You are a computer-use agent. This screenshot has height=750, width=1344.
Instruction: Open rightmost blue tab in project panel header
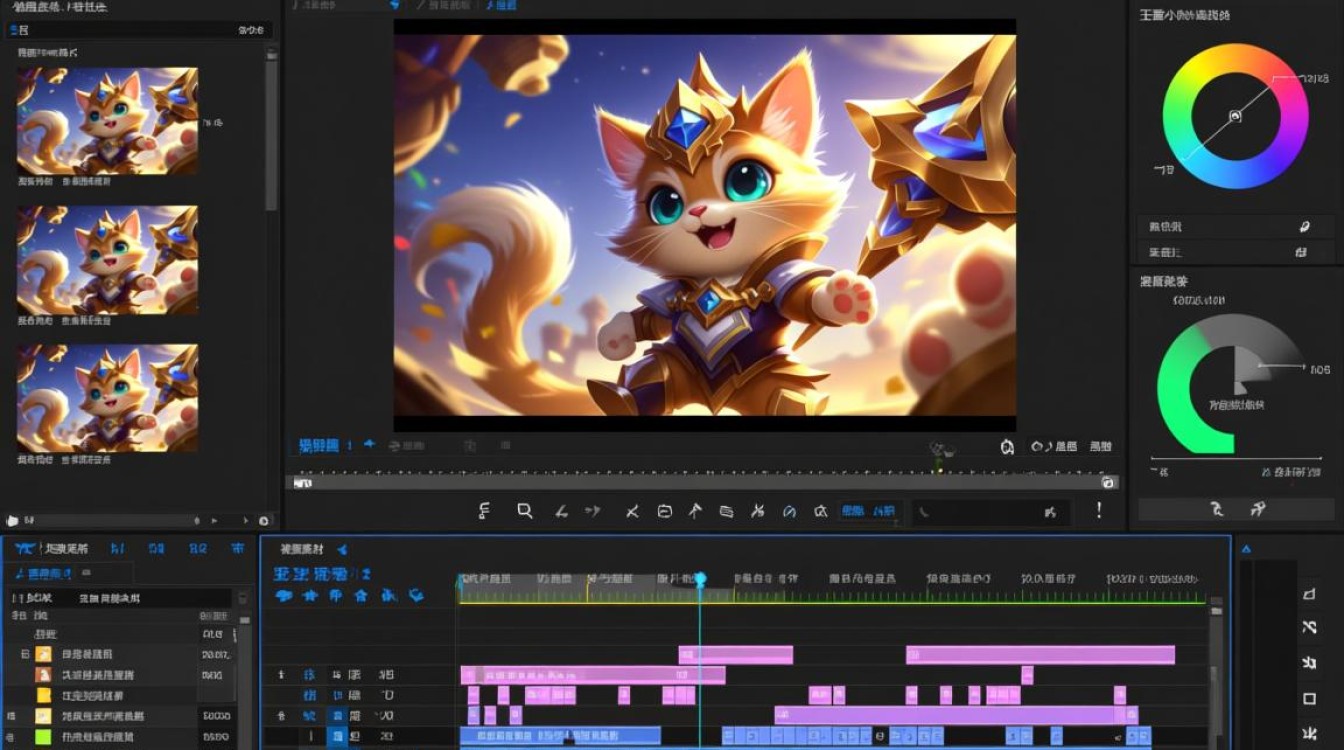237,548
